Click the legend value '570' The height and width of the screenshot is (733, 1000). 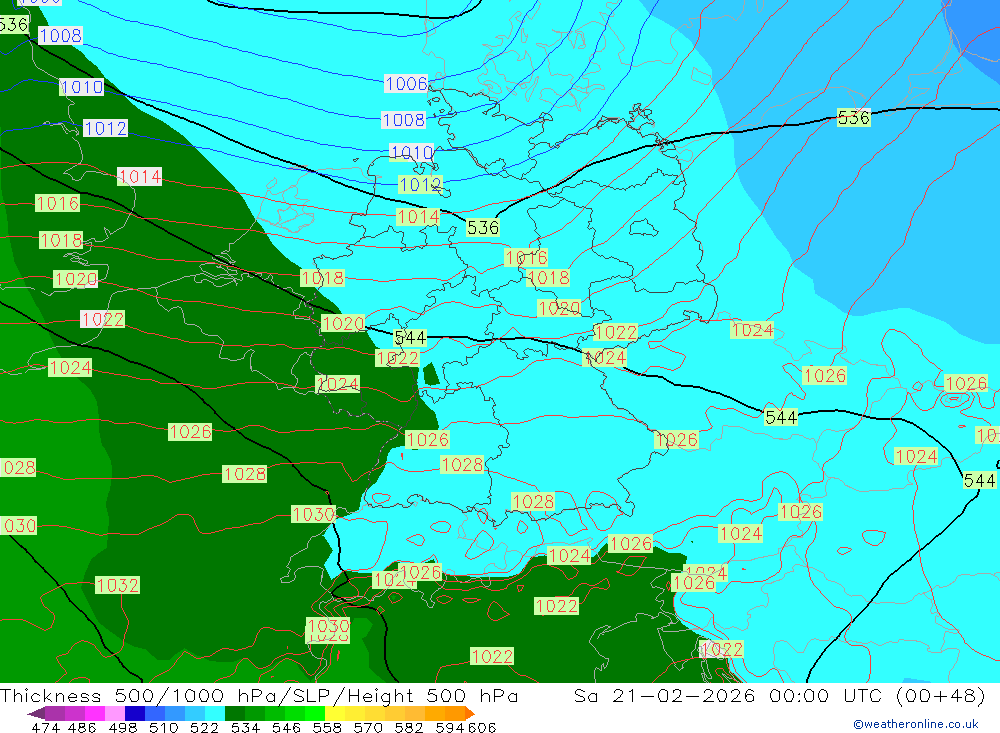click(x=368, y=727)
